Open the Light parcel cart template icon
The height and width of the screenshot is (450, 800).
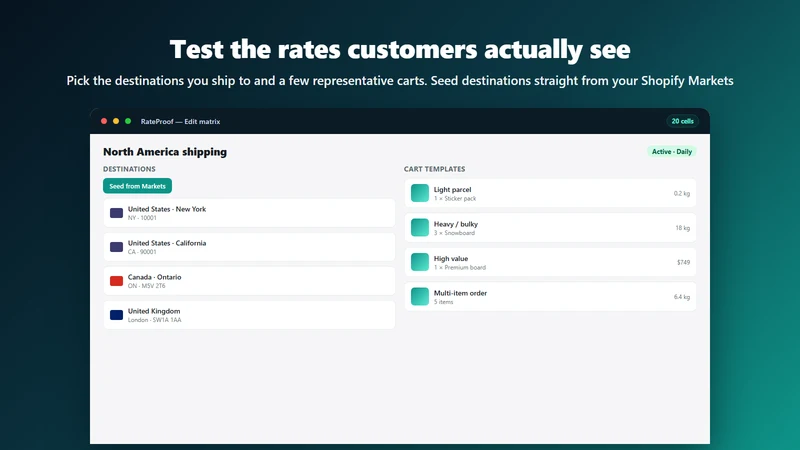(420, 193)
